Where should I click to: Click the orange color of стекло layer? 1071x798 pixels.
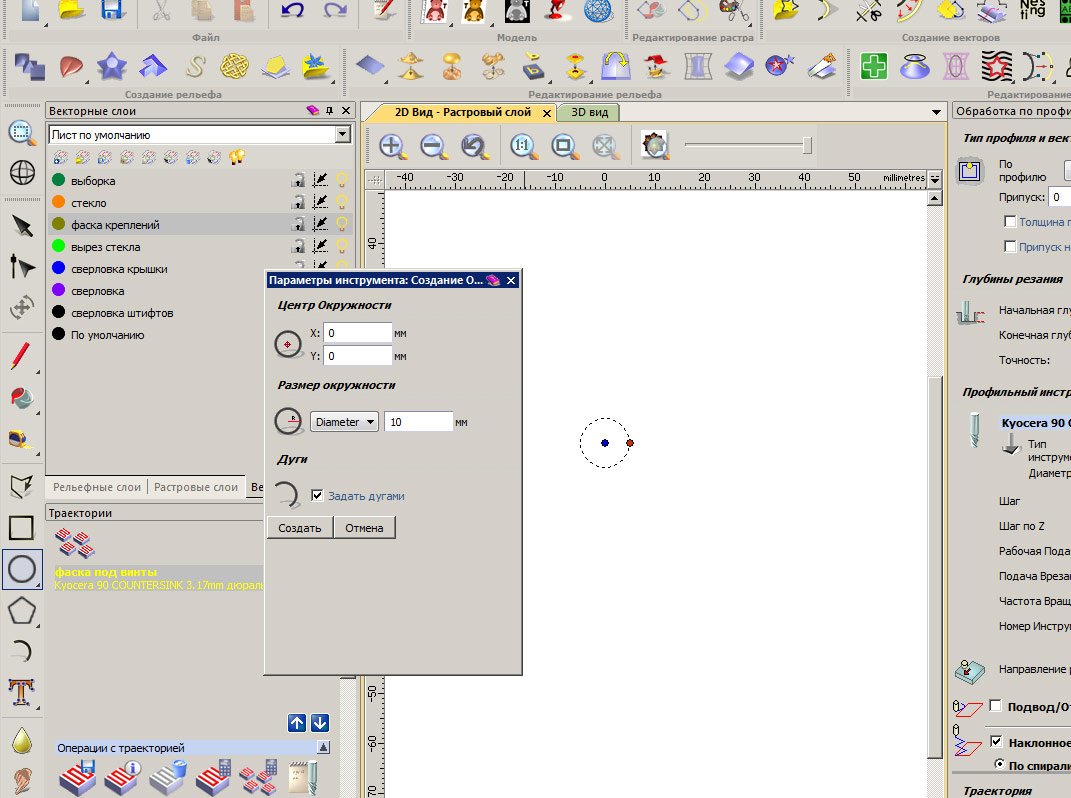pyautogui.click(x=59, y=202)
